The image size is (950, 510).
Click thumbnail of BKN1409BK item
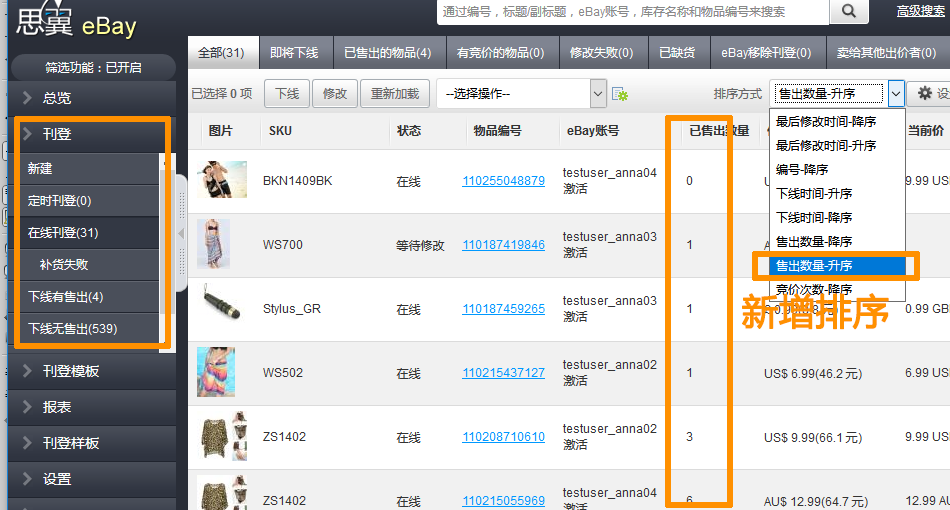222,179
